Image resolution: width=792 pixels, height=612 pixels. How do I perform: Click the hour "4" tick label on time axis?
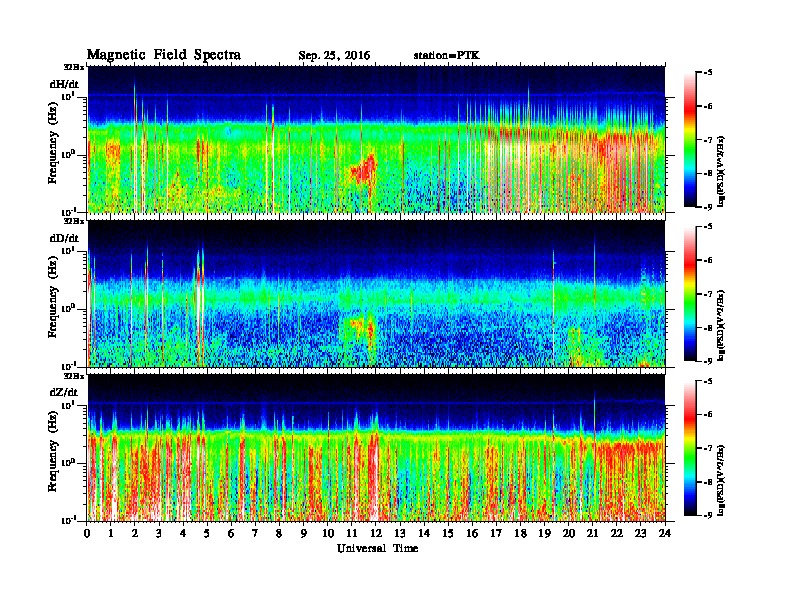[183, 534]
